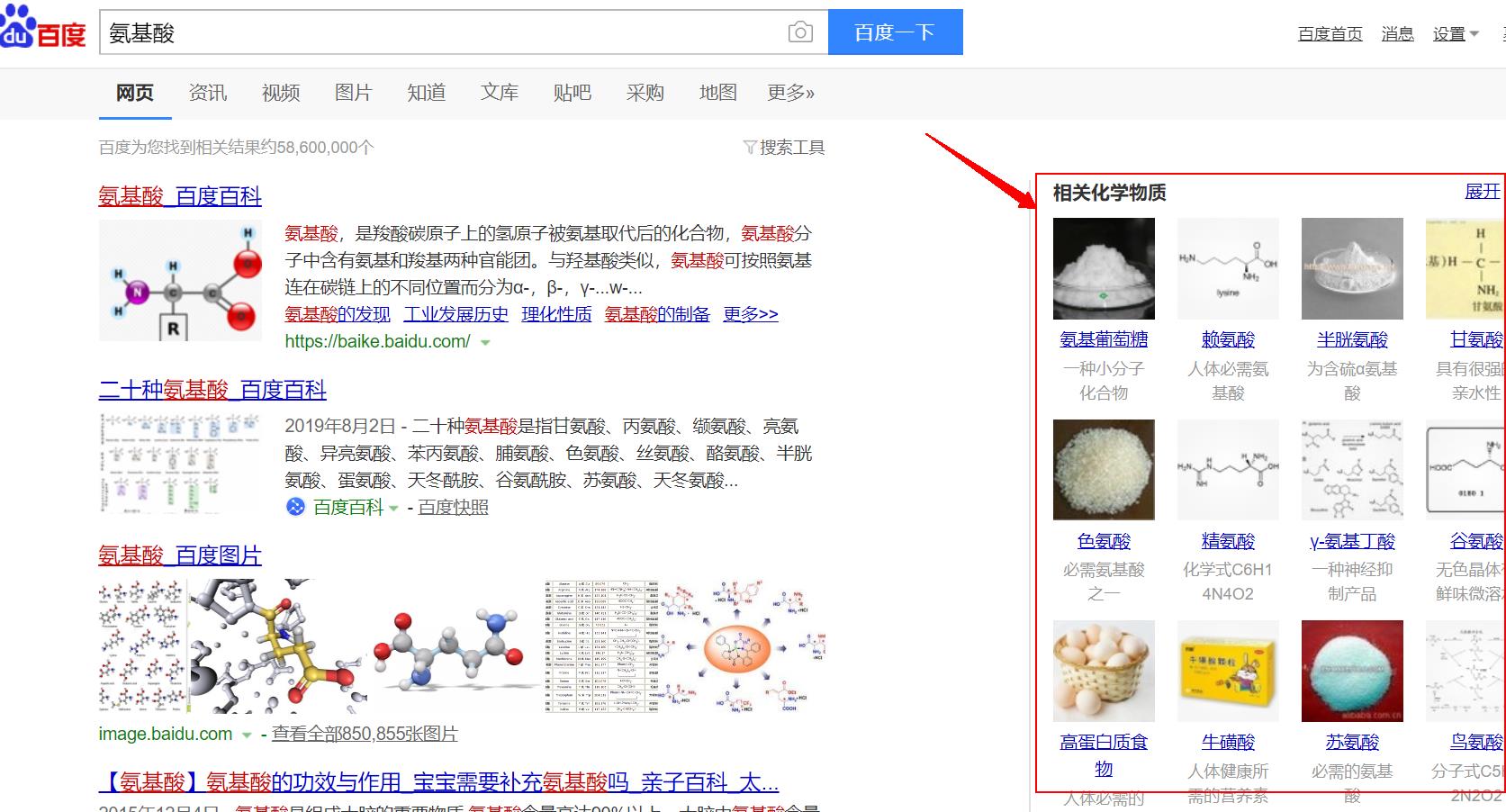Viewport: 1506px width, 812px height.
Task: Click the Baidu logo
Action: pos(42,29)
